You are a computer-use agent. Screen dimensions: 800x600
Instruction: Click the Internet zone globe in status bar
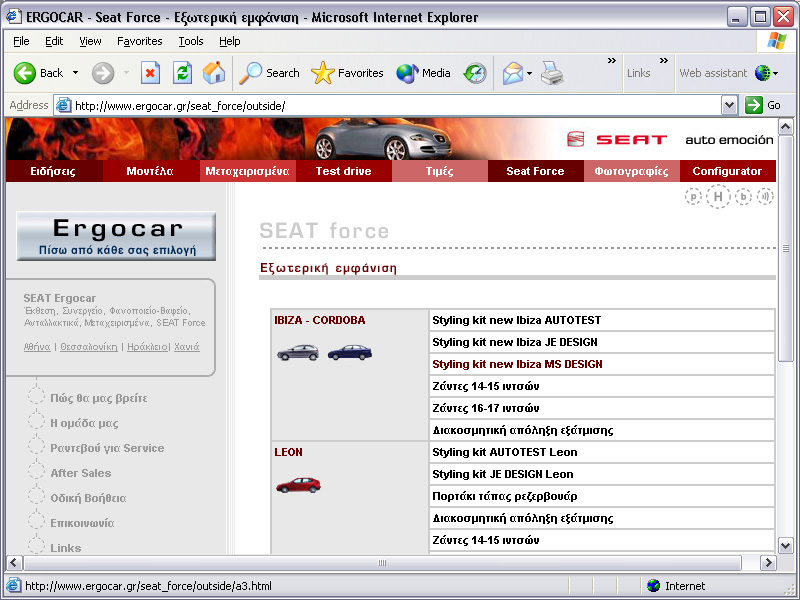[x=653, y=586]
